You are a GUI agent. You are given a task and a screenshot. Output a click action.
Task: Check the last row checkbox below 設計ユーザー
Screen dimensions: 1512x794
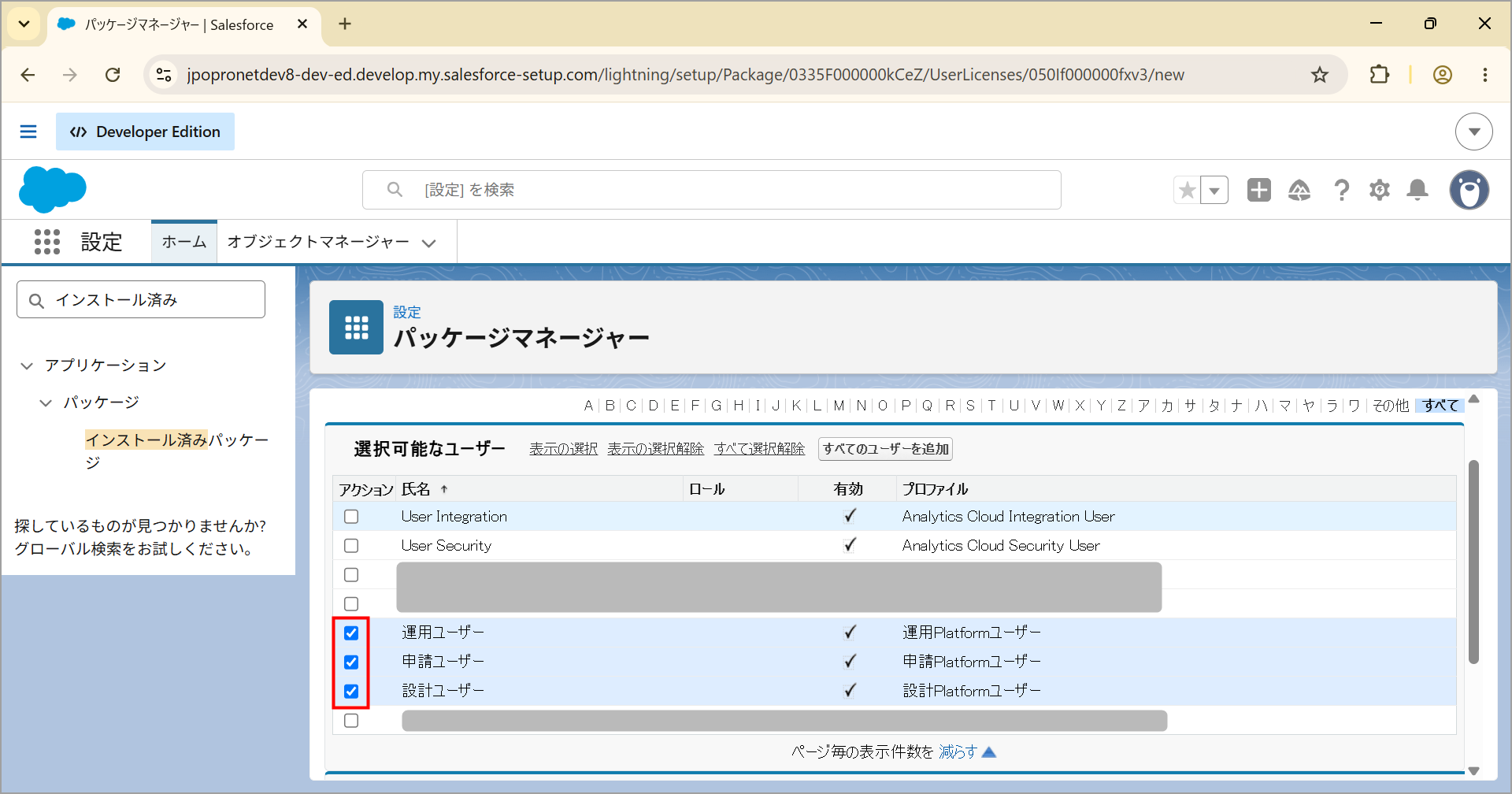tap(351, 721)
